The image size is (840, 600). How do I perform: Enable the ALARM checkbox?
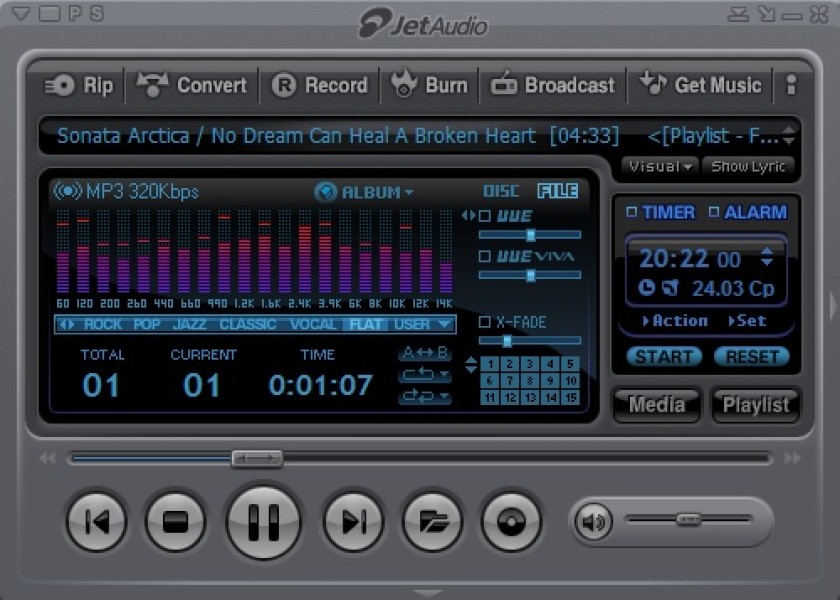[714, 212]
